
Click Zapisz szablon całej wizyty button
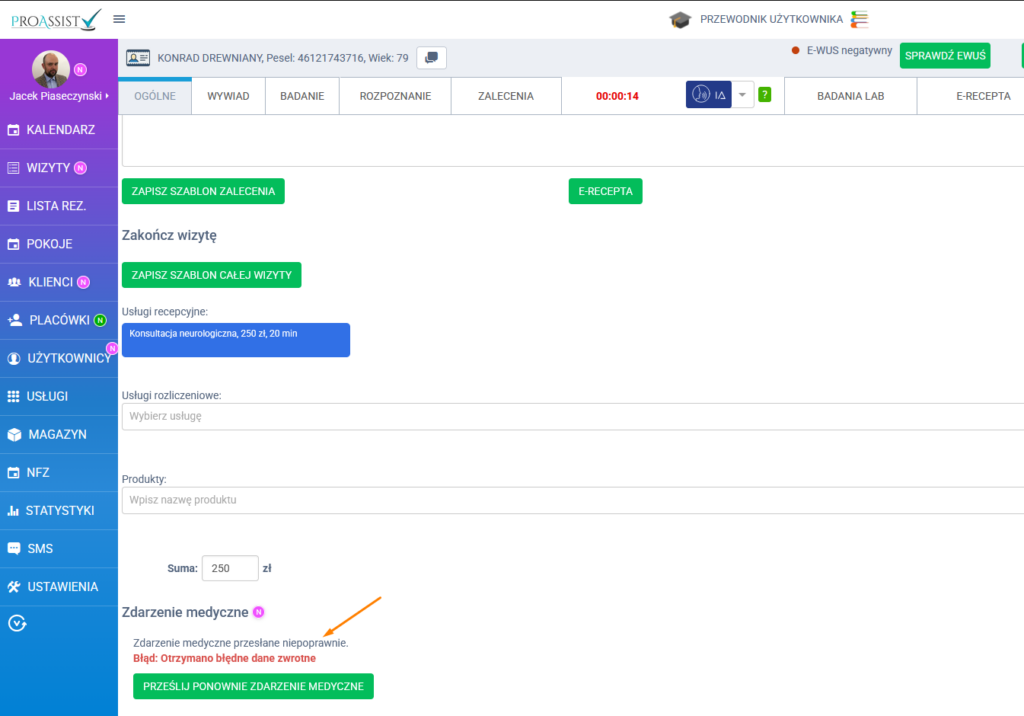[x=211, y=275]
